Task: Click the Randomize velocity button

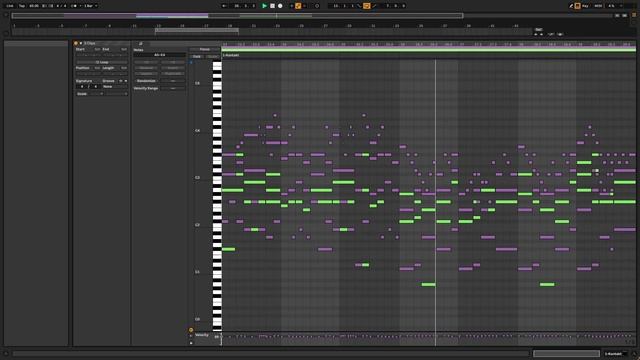Action: pyautogui.click(x=146, y=81)
